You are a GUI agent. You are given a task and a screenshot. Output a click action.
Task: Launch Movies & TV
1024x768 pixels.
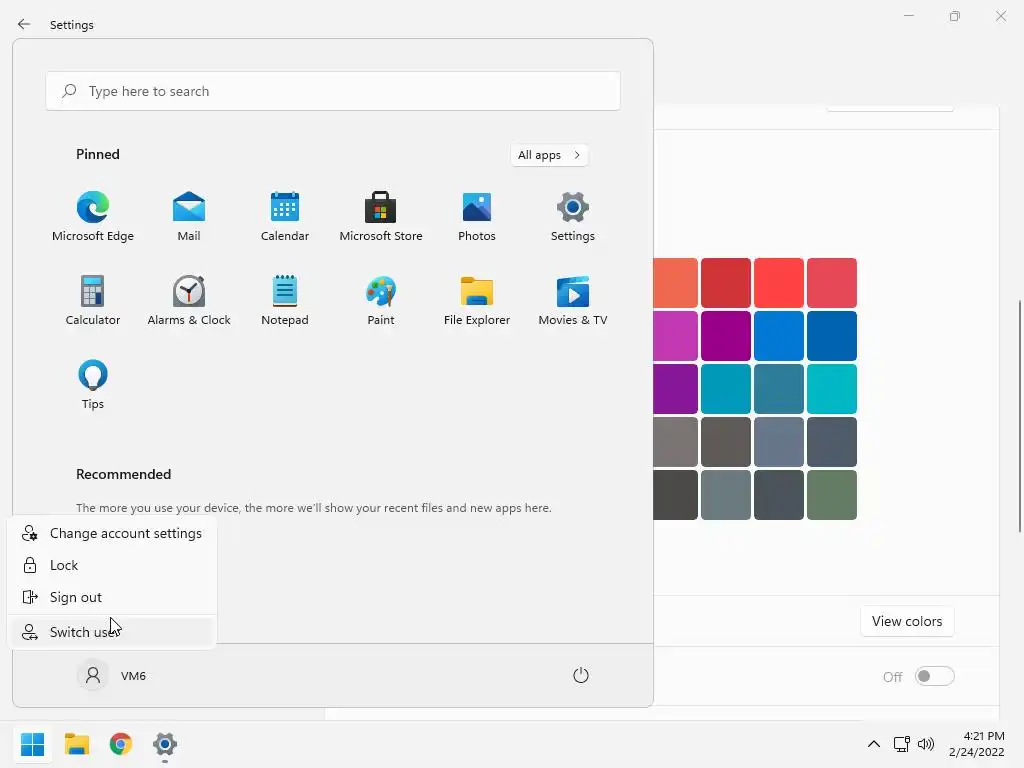573,300
